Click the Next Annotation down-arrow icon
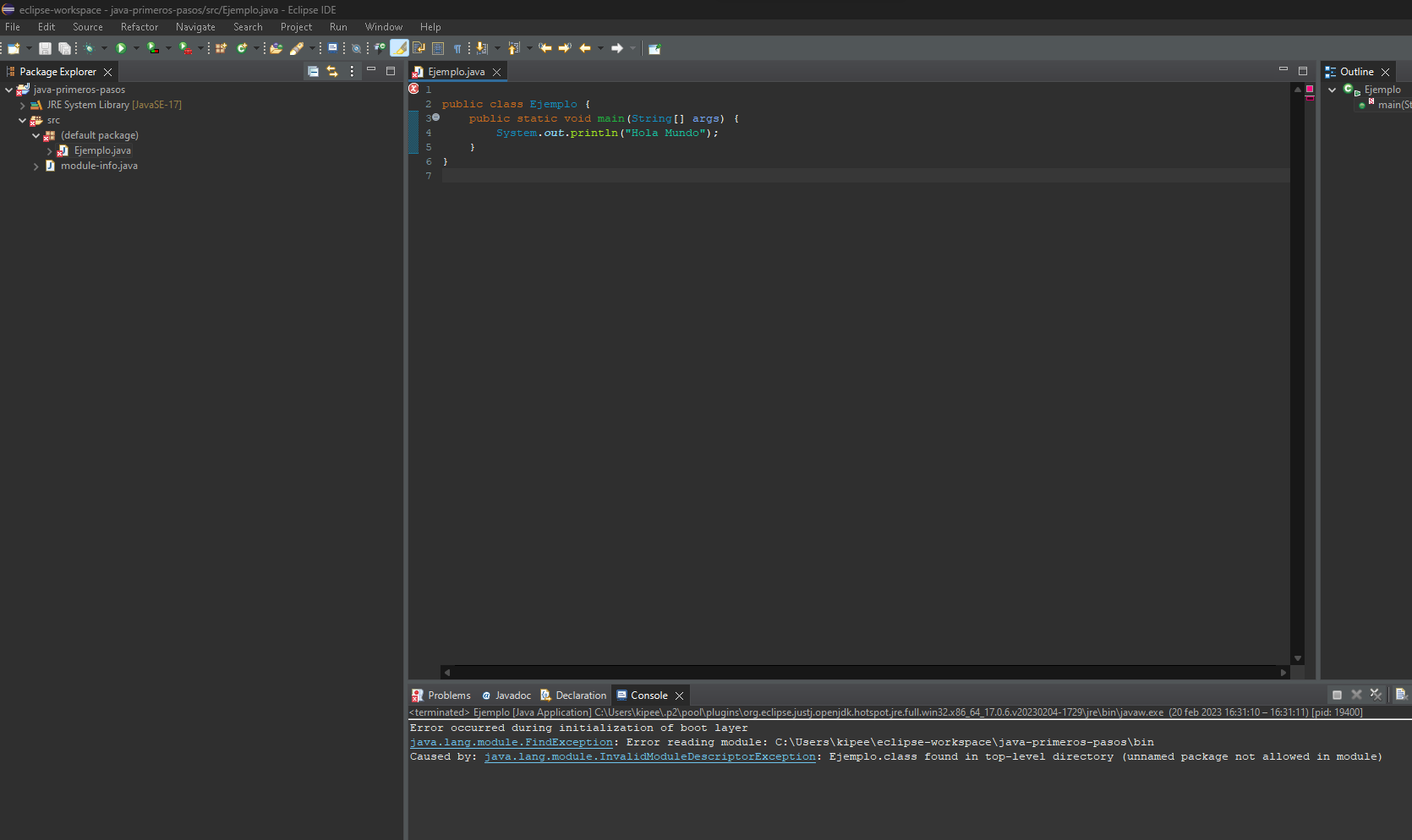The image size is (1412, 840). pos(482,48)
